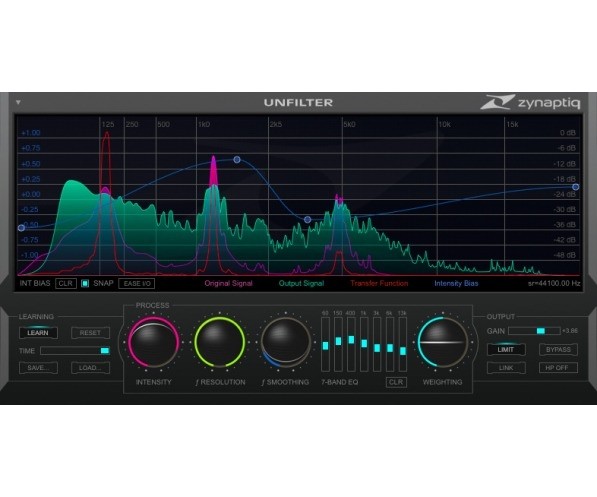Click the 1k band EQ slider handle

364,344
